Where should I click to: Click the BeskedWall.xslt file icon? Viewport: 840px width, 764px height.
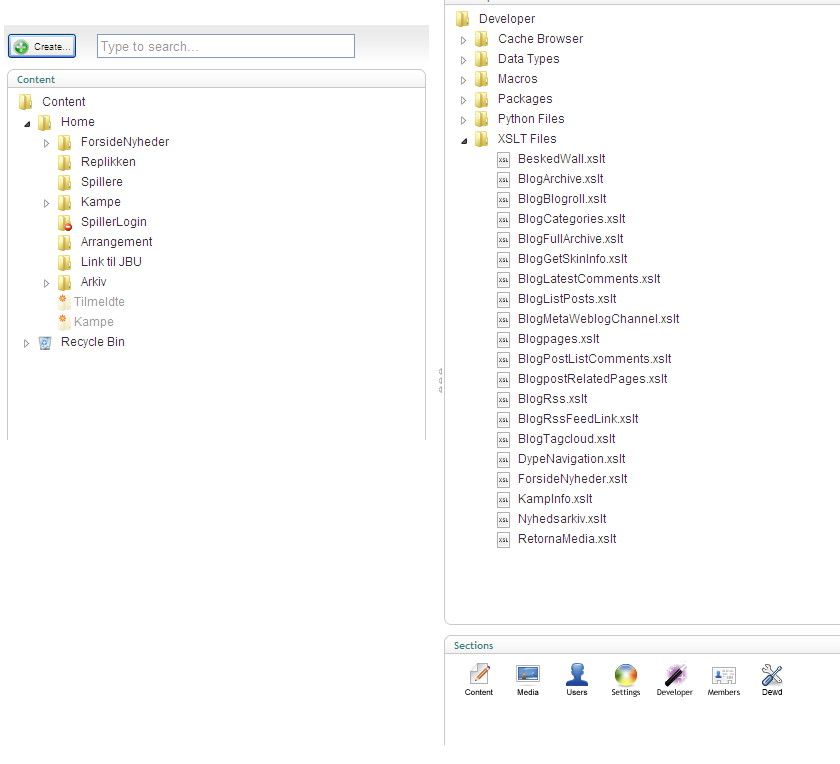tap(503, 160)
